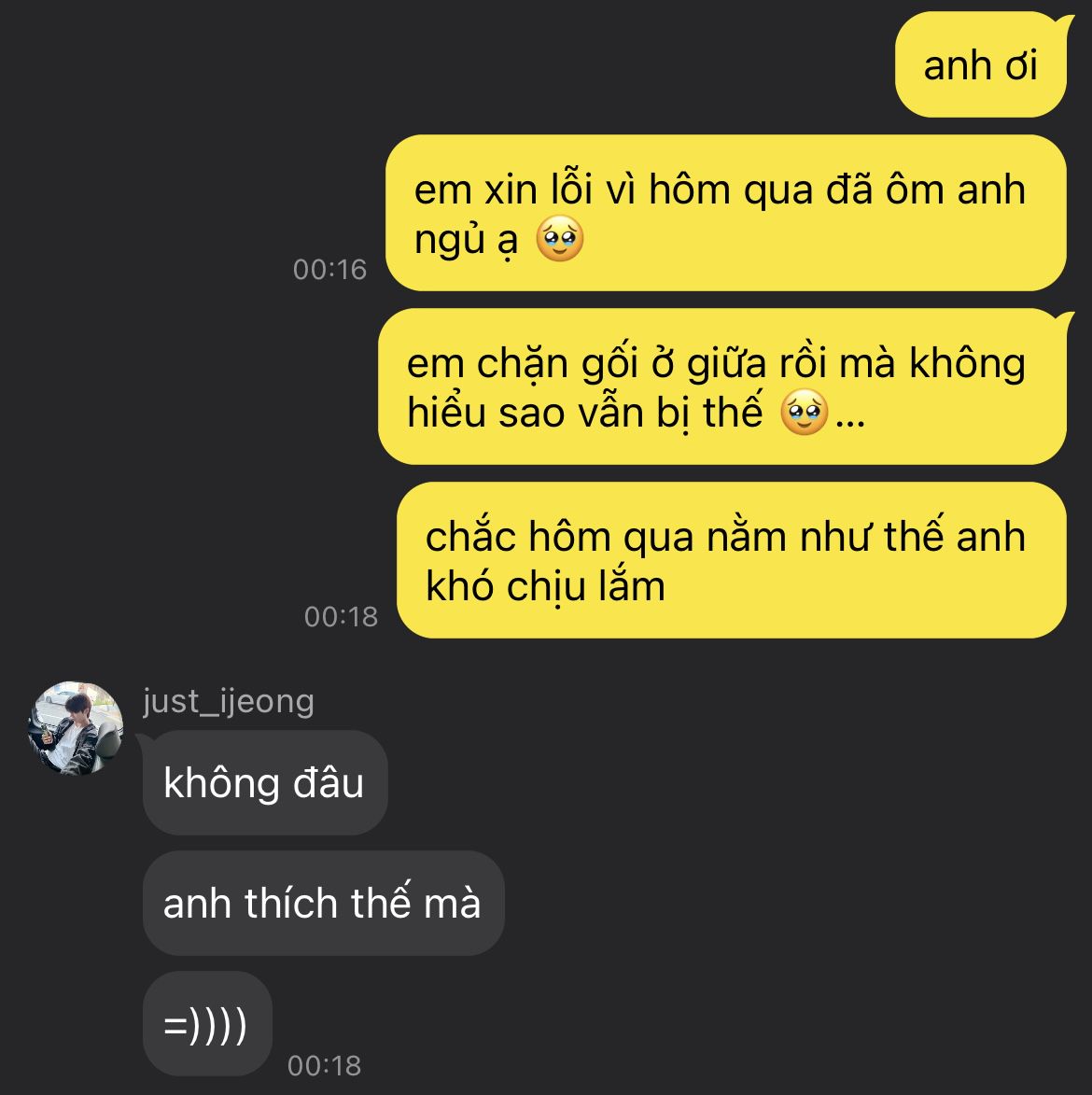Click the words "khó chịu lắm"
The image size is (1092, 1095).
pos(545,585)
